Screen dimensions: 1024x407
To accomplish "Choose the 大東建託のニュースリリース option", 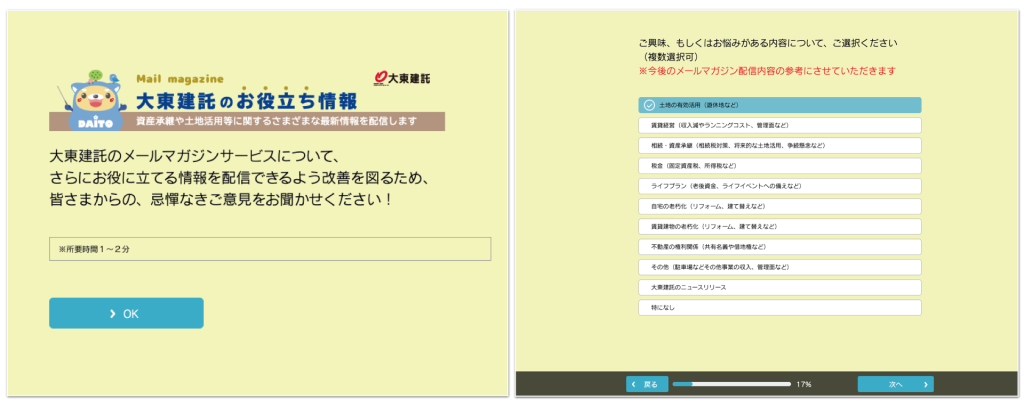I will (779, 287).
